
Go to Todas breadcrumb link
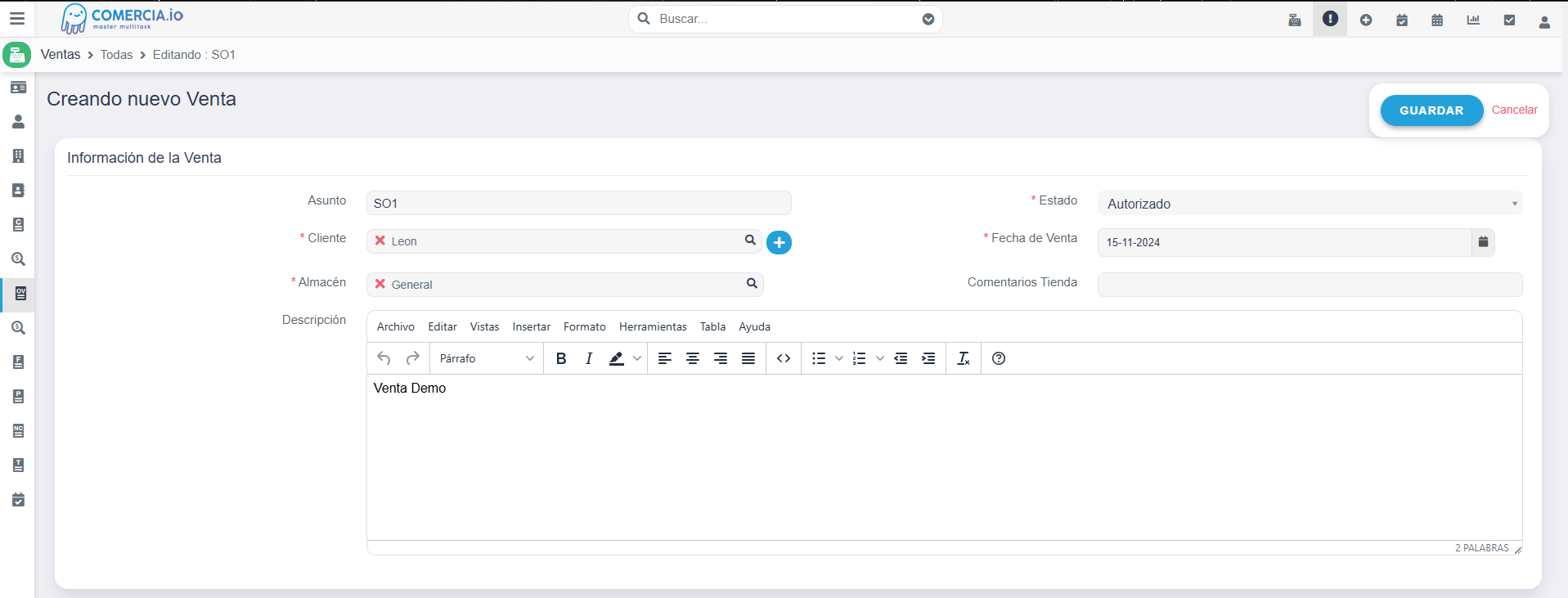click(x=116, y=55)
